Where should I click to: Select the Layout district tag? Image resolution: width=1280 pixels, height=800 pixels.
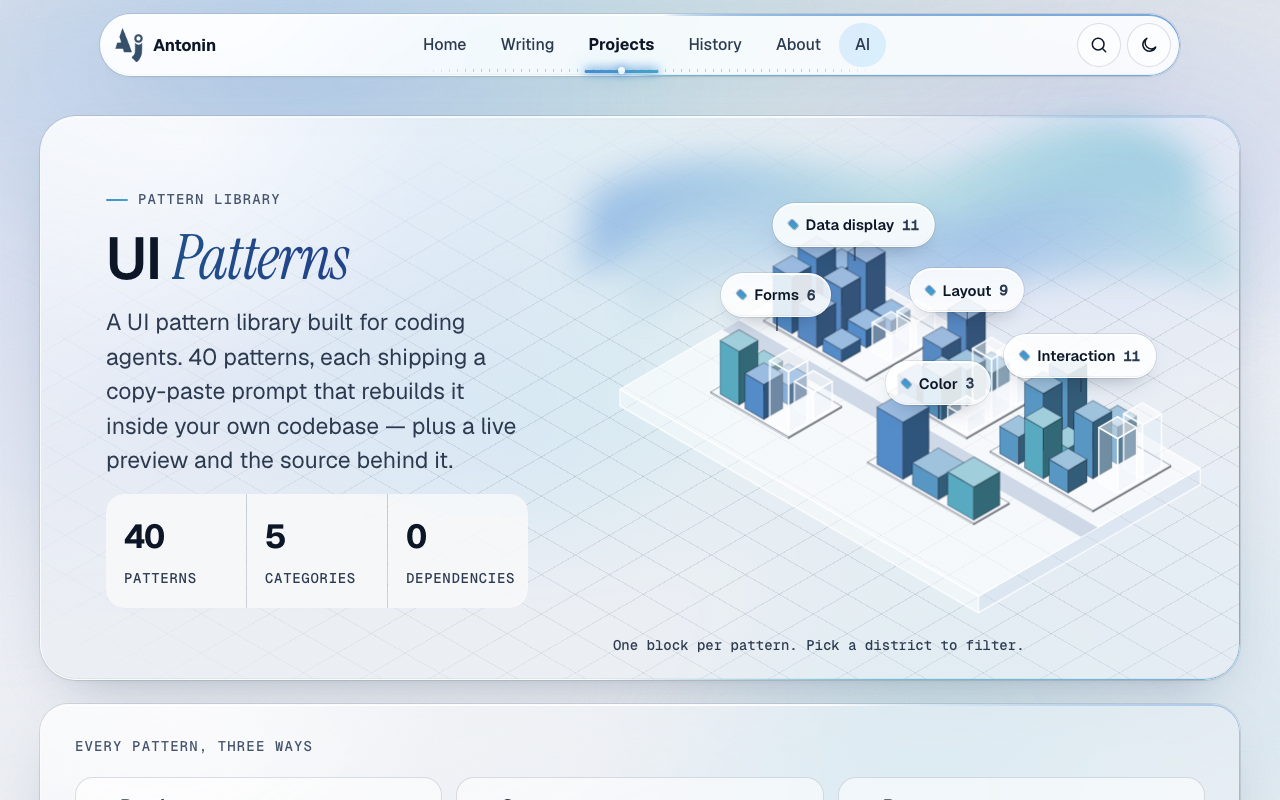tap(966, 291)
